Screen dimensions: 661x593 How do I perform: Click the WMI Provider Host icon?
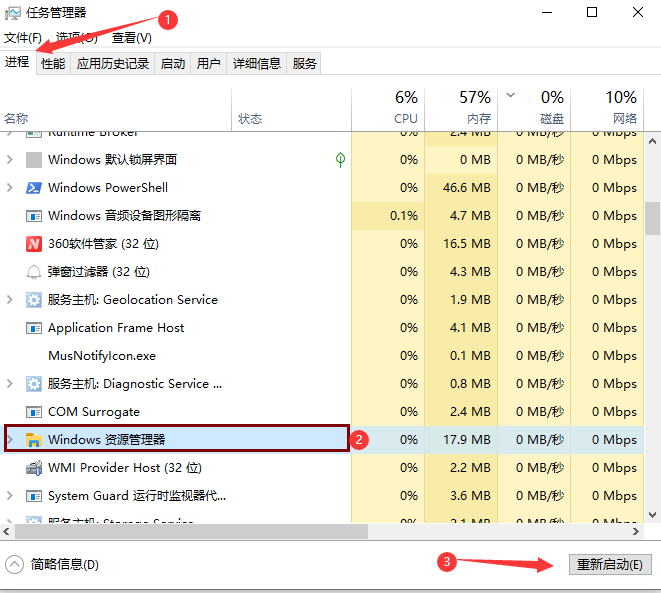point(34,468)
